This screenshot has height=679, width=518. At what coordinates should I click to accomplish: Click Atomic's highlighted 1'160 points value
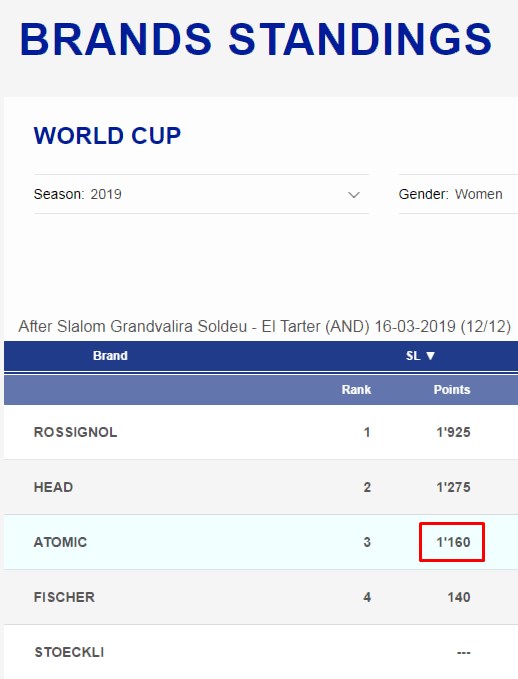click(453, 542)
